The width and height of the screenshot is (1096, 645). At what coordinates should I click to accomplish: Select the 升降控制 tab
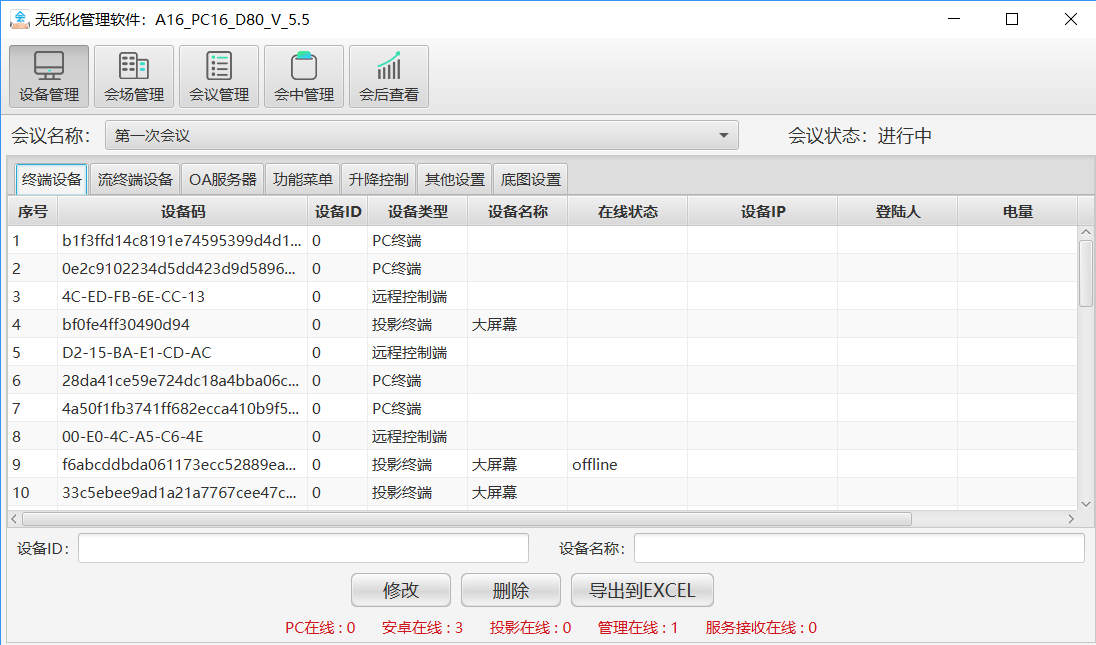click(x=378, y=180)
